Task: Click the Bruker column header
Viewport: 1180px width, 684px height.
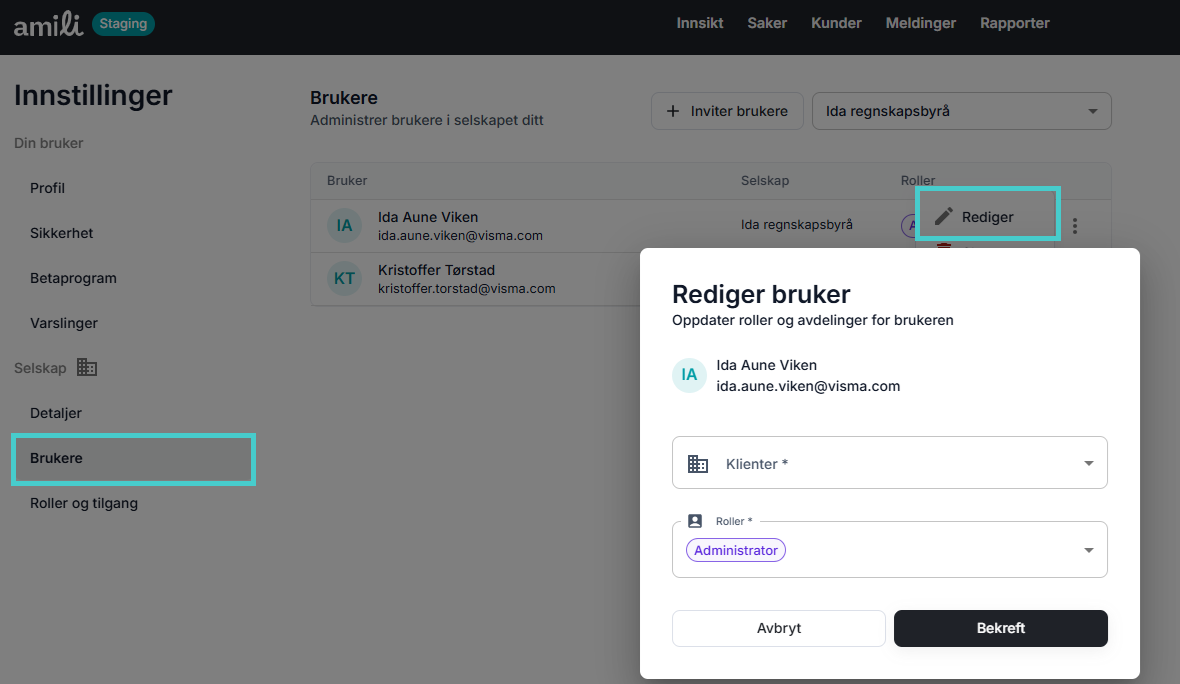Action: click(x=347, y=181)
